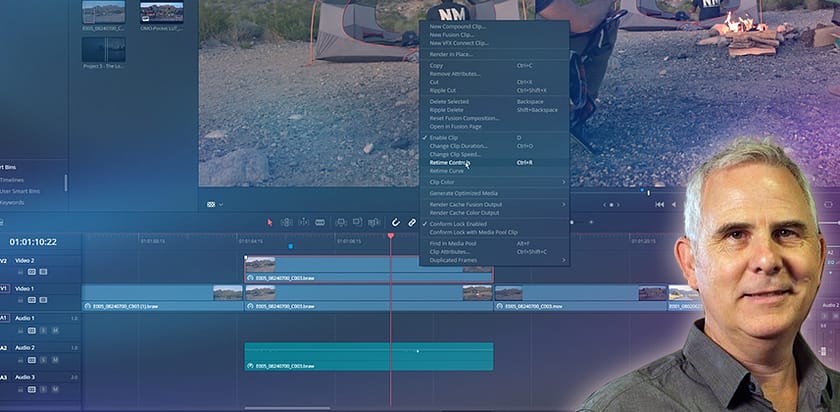The image size is (840, 412).
Task: Choose Open in Fusion Page
Action: click(x=493, y=126)
